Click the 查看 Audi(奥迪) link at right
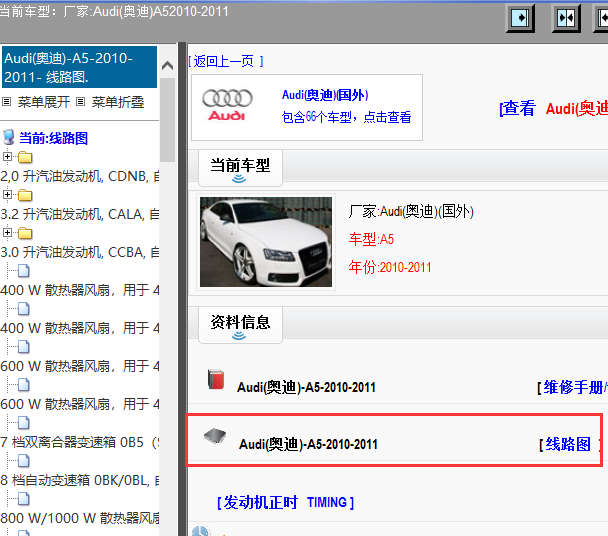Screen dimensions: 608x536 [553, 109]
